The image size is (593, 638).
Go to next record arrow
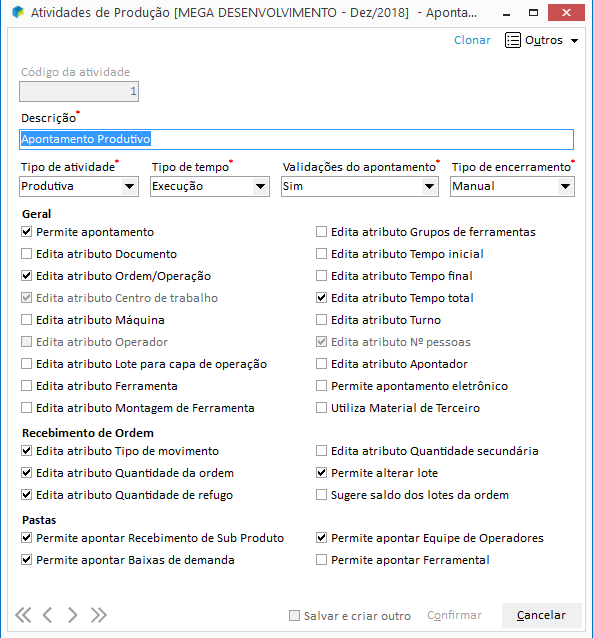point(72,615)
